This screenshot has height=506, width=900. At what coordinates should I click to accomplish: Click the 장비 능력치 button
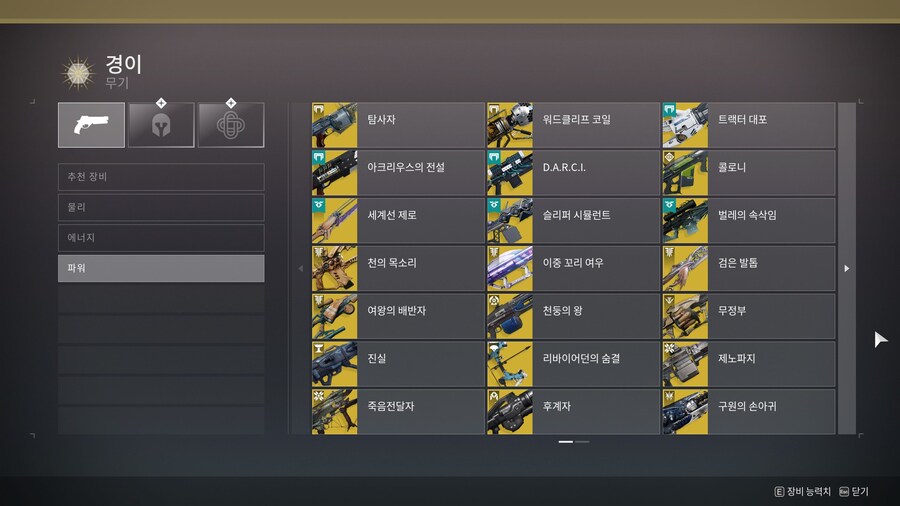coord(802,492)
